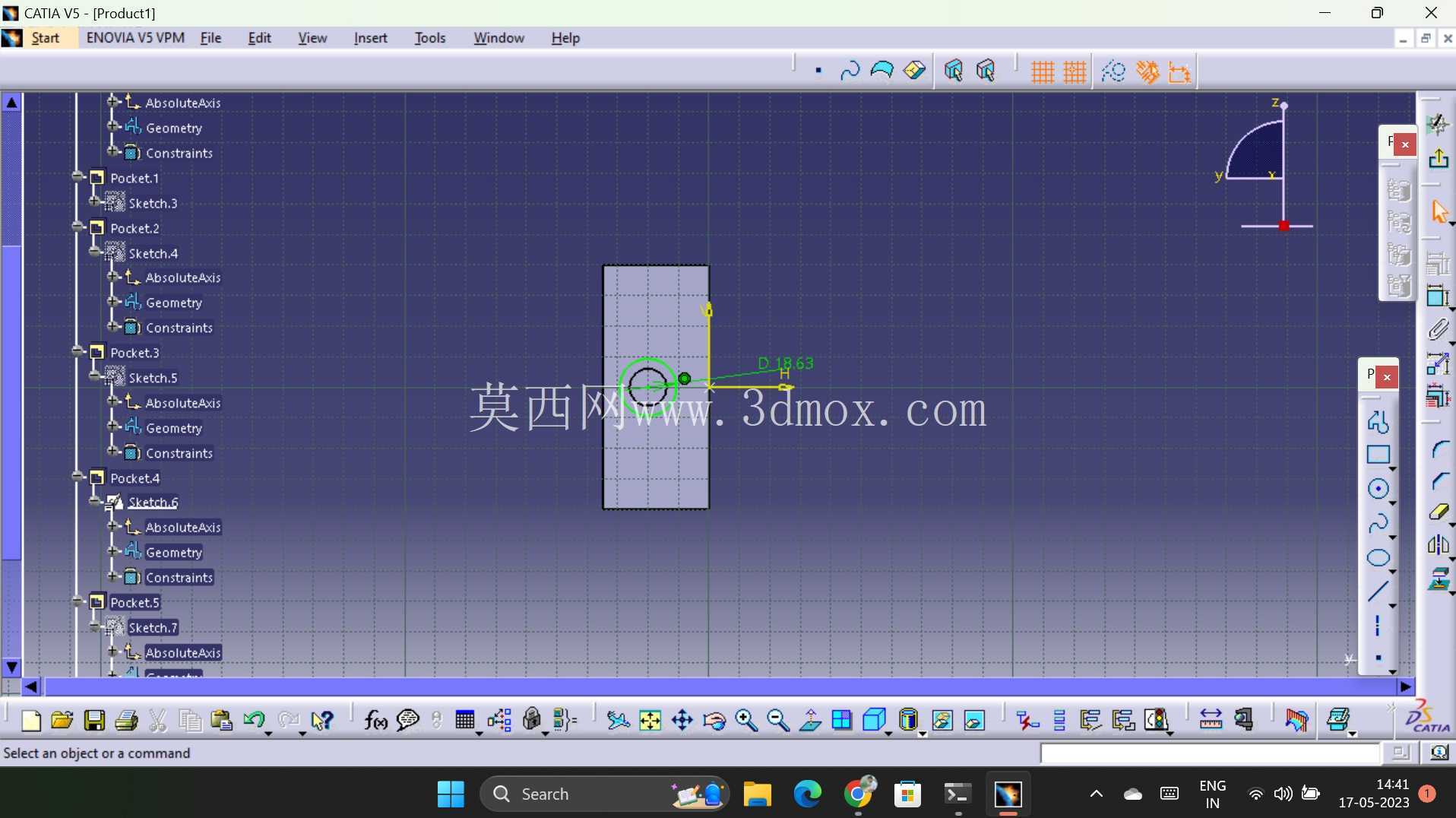Click the power input command field
This screenshot has height=818, width=1456.
coord(1210,753)
